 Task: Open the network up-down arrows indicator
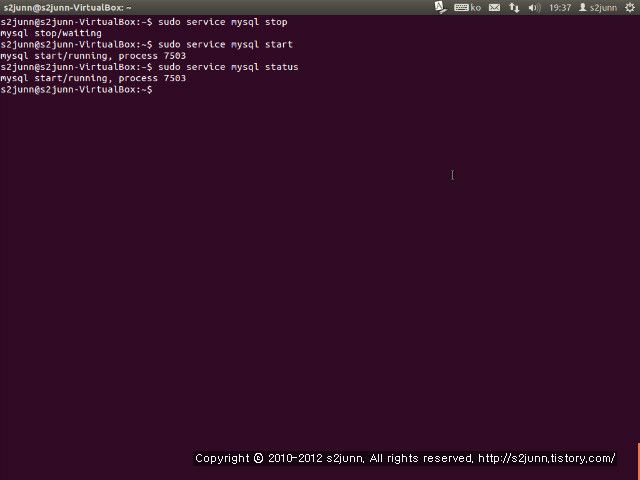514,7
